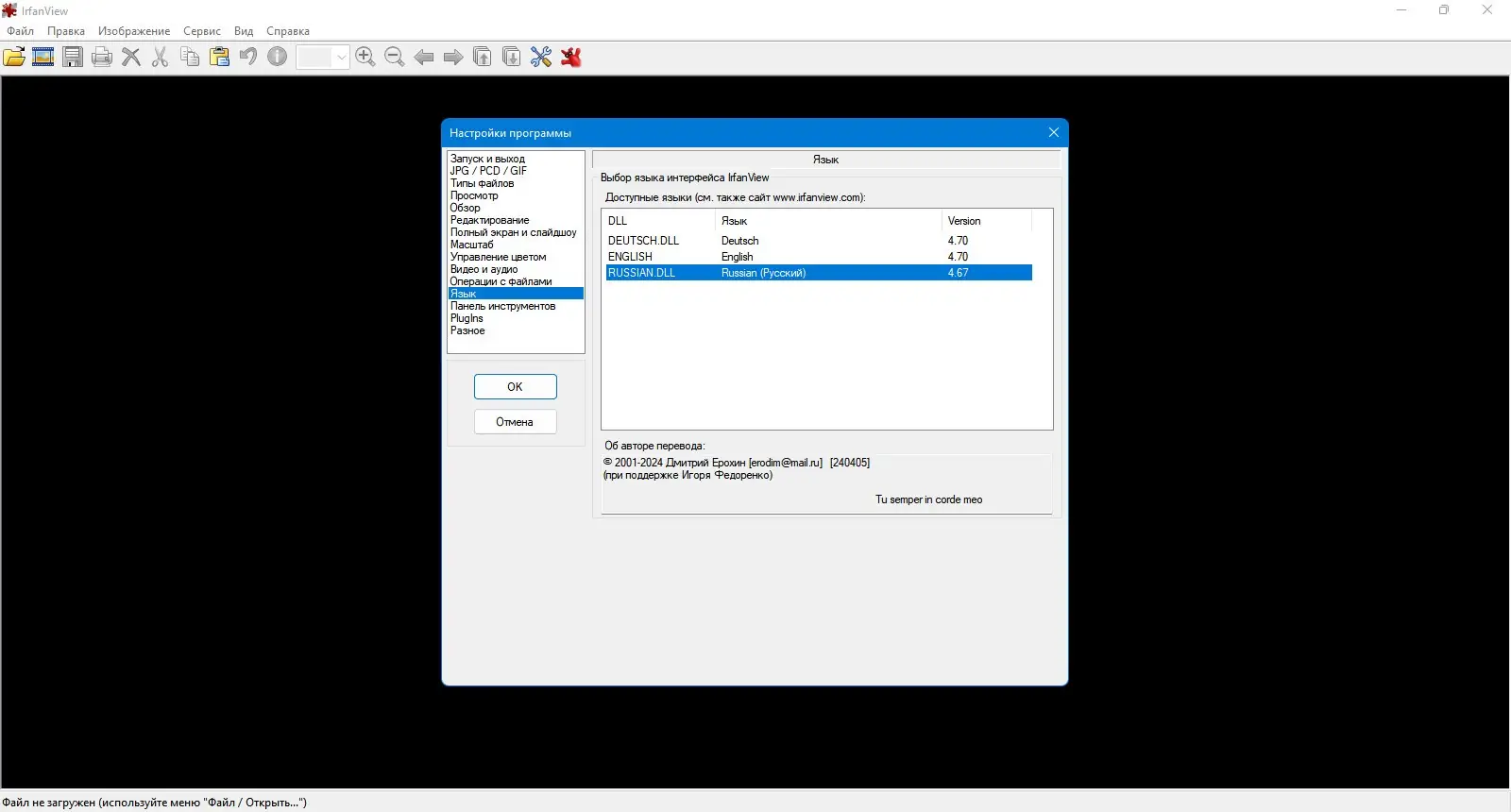Select Масштаб settings category
Viewport: 1511px width, 812px height.
click(516, 245)
